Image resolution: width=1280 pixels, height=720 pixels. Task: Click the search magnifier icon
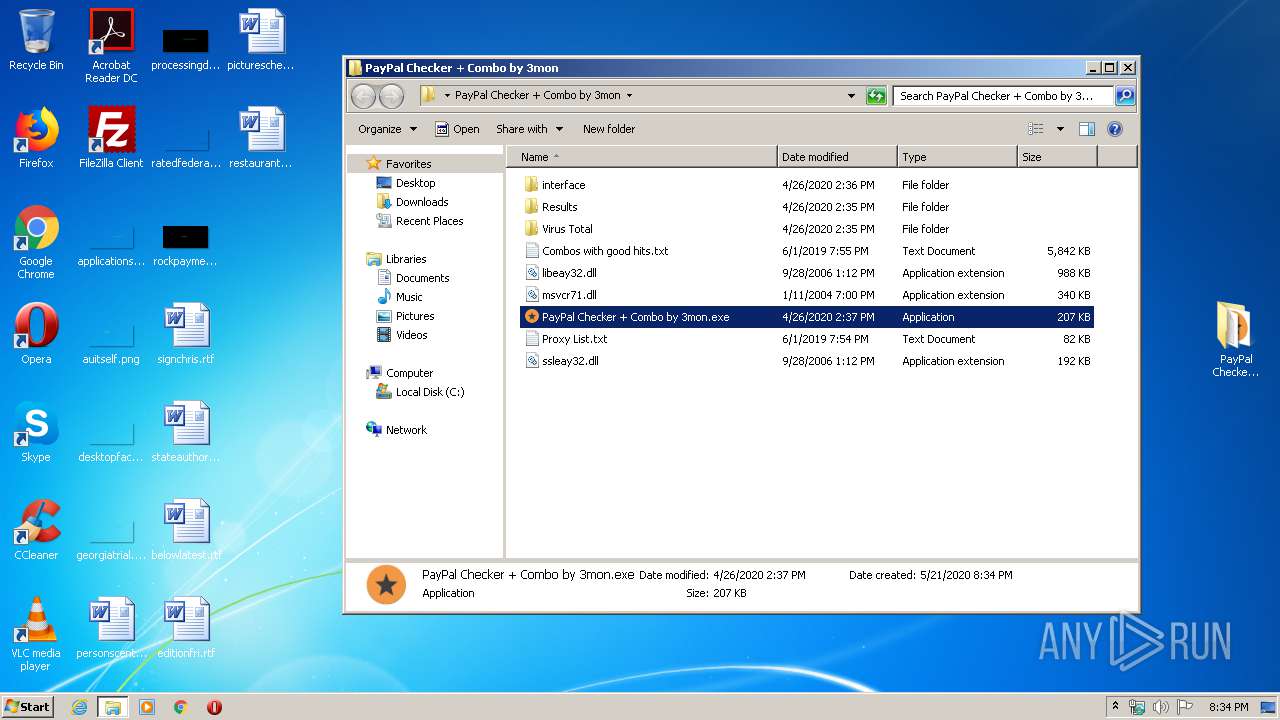click(x=1124, y=96)
